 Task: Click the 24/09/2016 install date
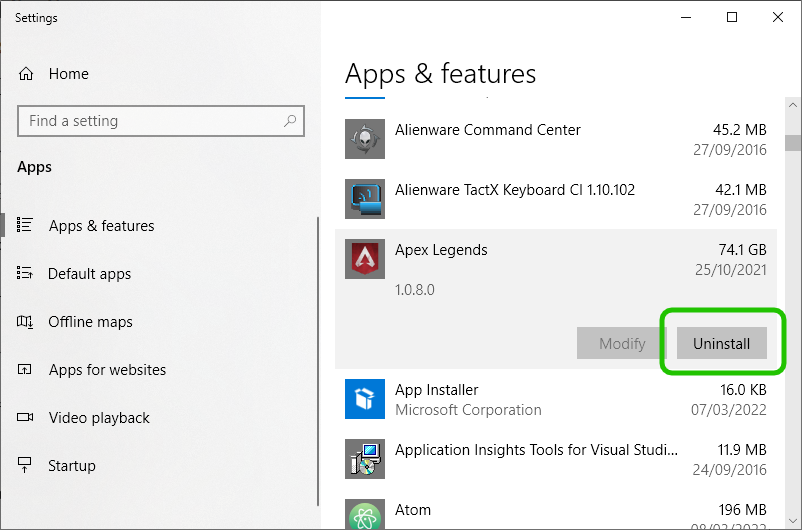point(729,470)
